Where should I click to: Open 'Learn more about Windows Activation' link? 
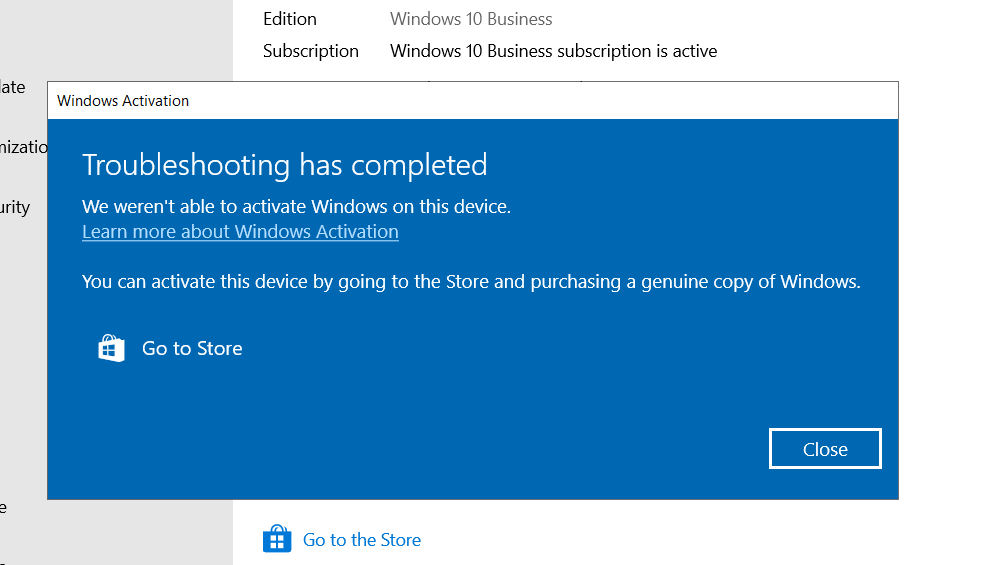(240, 231)
